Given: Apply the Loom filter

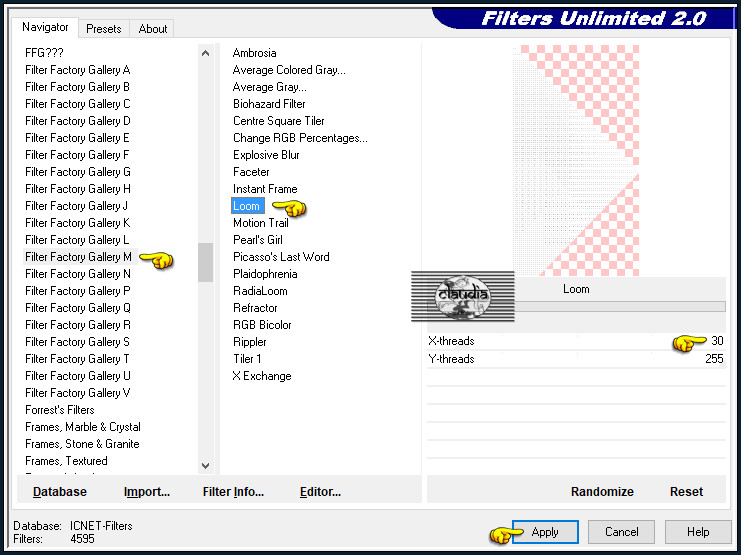Looking at the screenshot, I should pos(545,532).
